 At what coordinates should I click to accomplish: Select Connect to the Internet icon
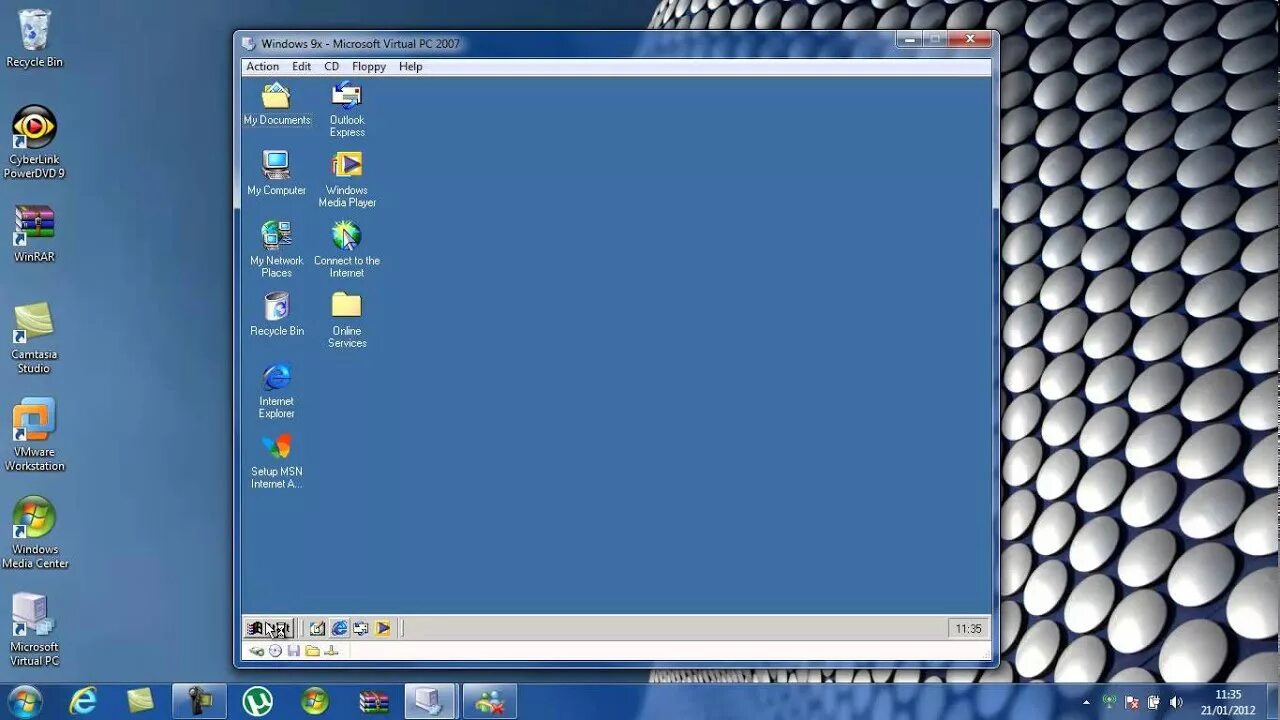click(347, 250)
